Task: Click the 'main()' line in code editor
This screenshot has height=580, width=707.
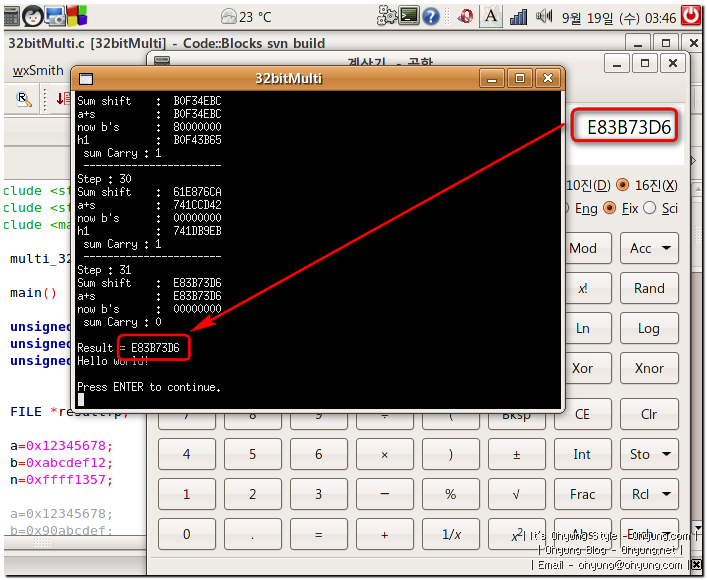Action: pos(33,293)
